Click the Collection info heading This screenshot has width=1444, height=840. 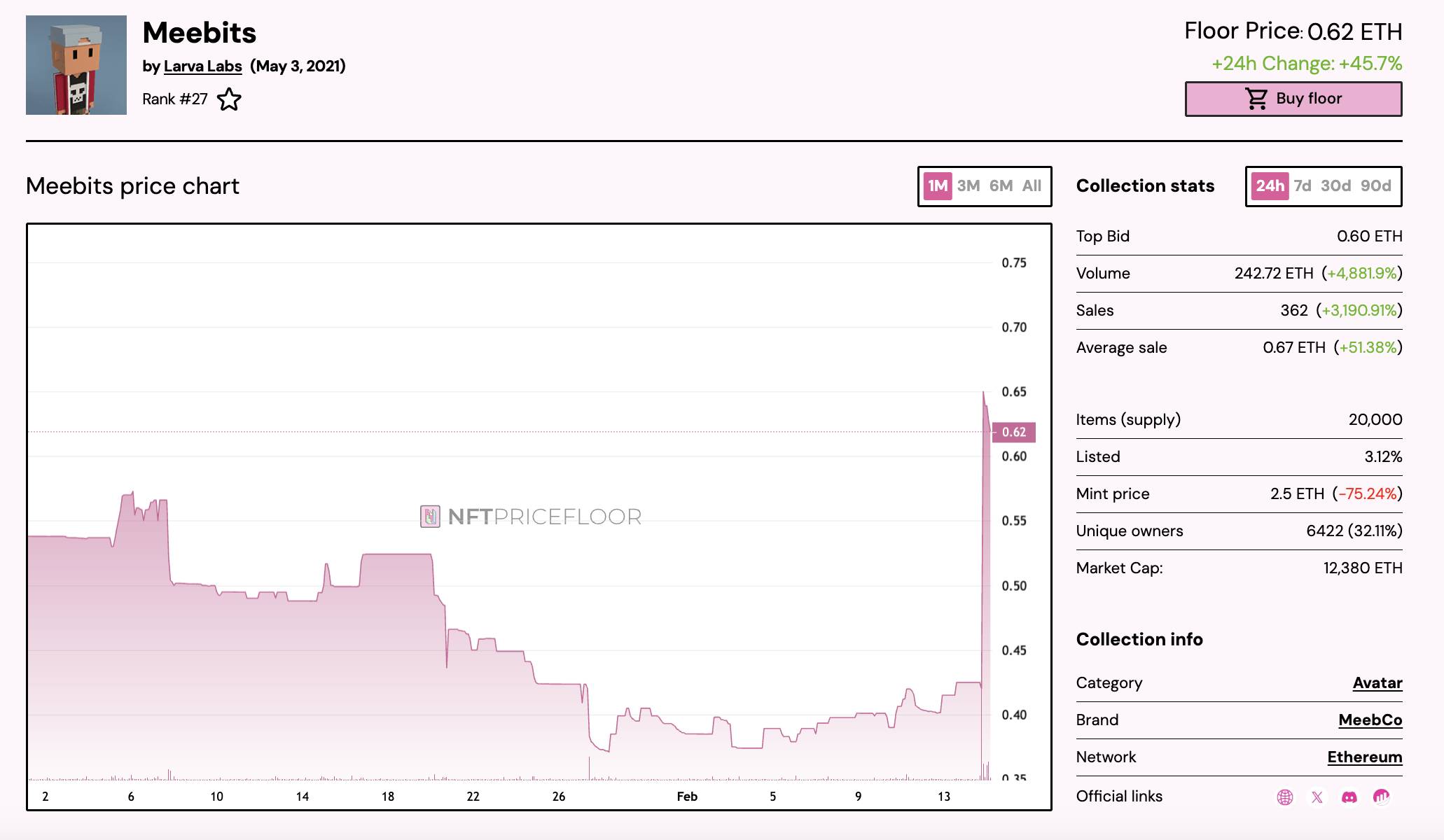coord(1139,640)
